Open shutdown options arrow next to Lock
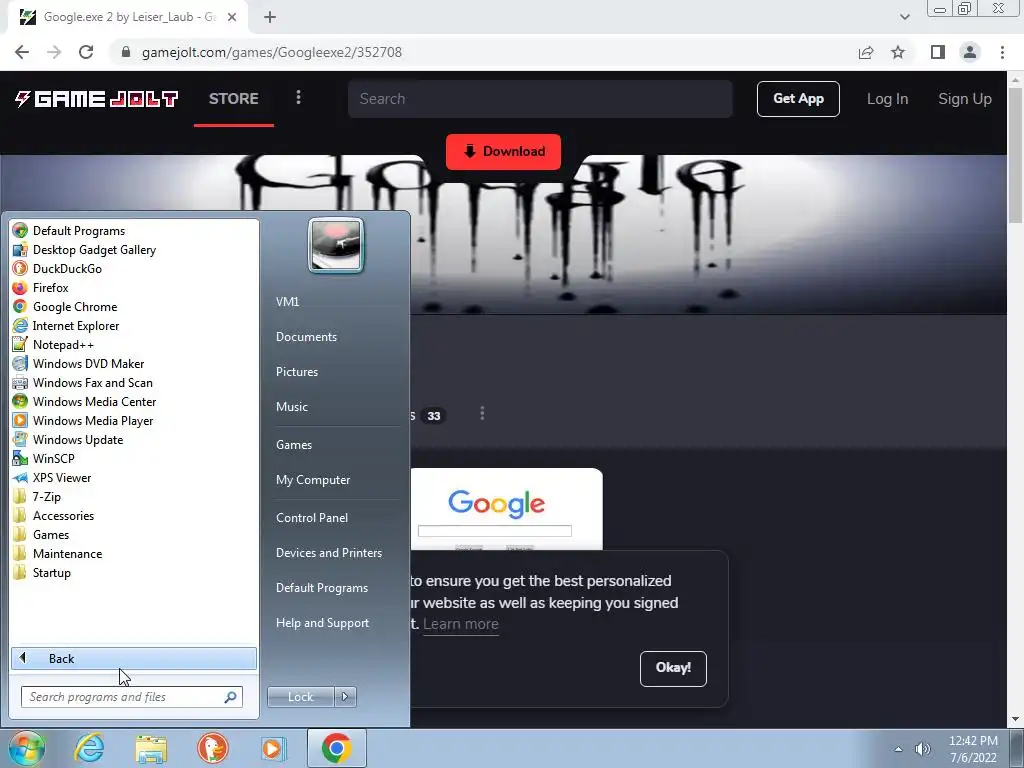This screenshot has width=1024, height=768. 345,697
